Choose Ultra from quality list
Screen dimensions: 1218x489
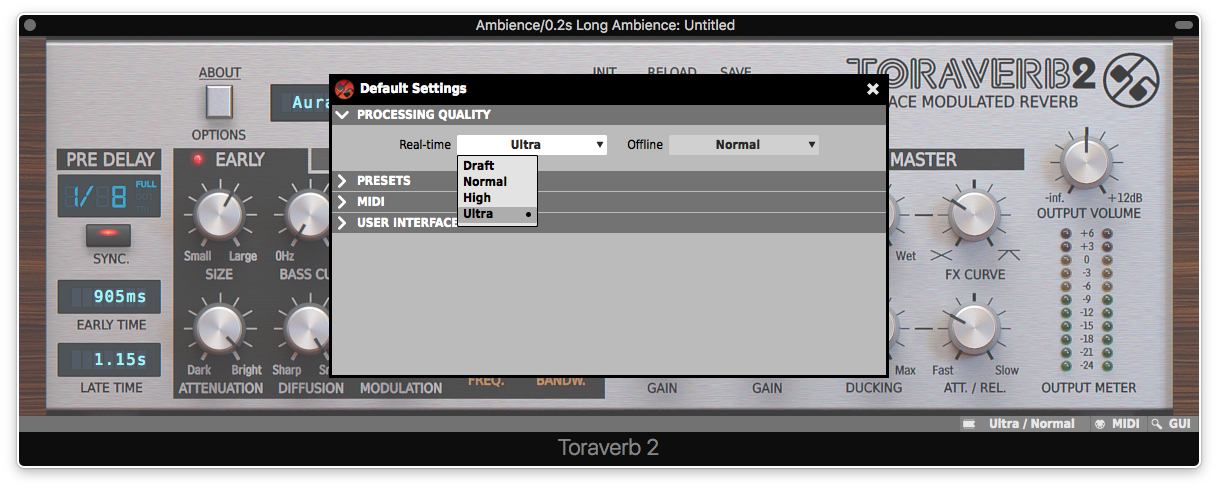497,214
